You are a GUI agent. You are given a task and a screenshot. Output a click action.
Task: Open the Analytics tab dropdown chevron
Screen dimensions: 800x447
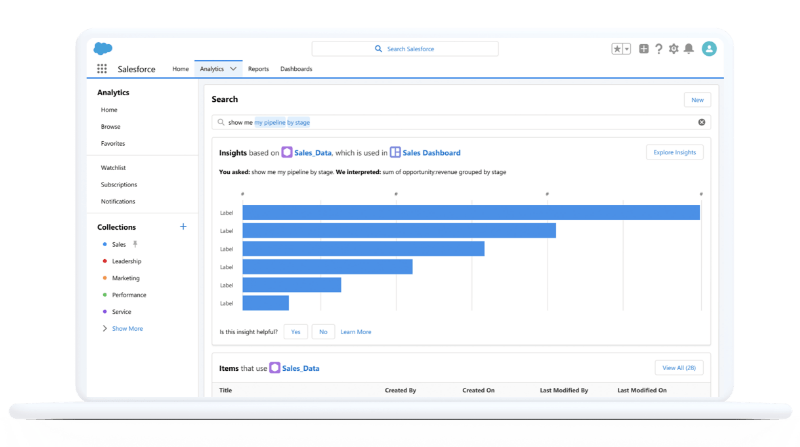coord(233,69)
